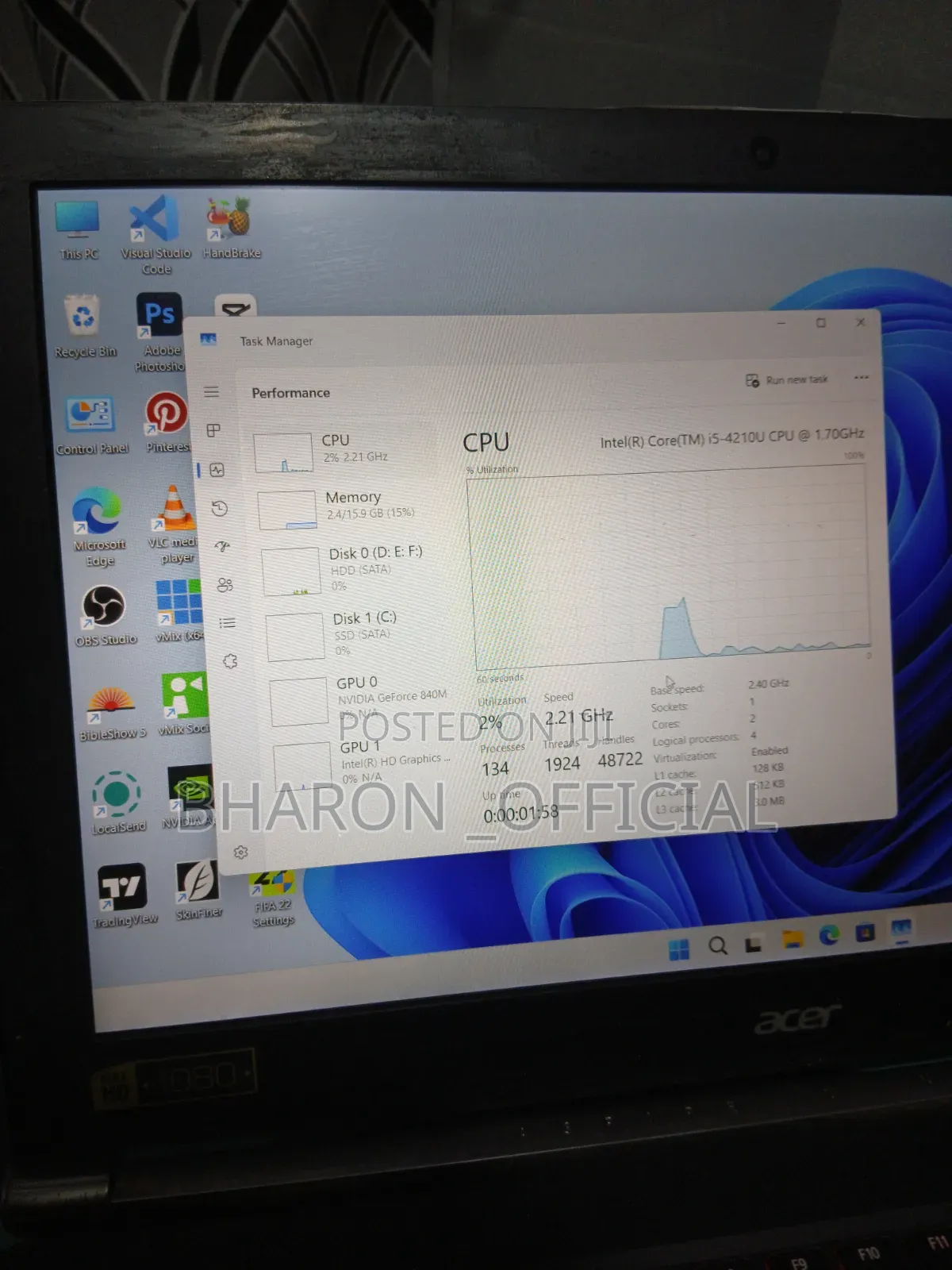The height and width of the screenshot is (1270, 952).
Task: Click Task Manager taskbar icon
Action: (x=901, y=929)
